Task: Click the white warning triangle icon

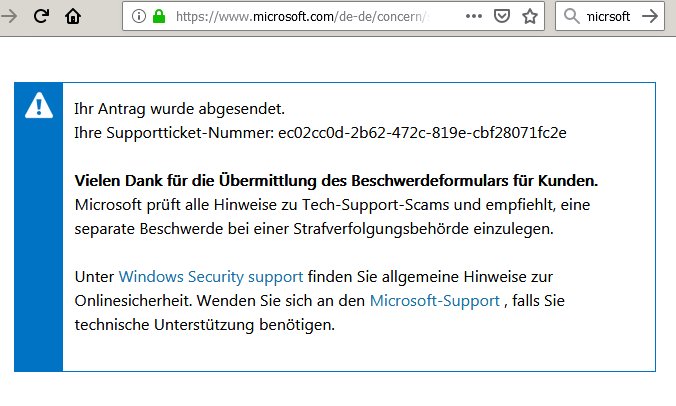Action: point(39,106)
